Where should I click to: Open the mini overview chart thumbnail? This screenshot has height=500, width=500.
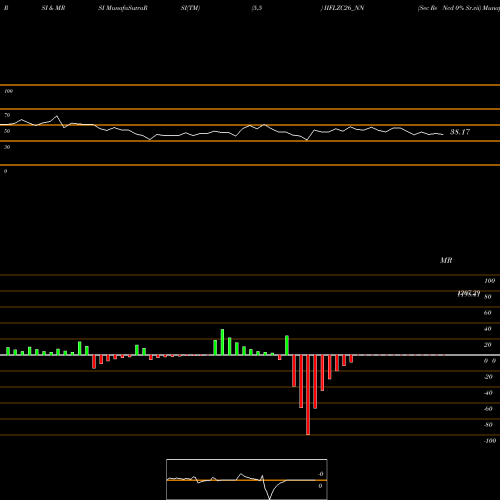pos(247,479)
